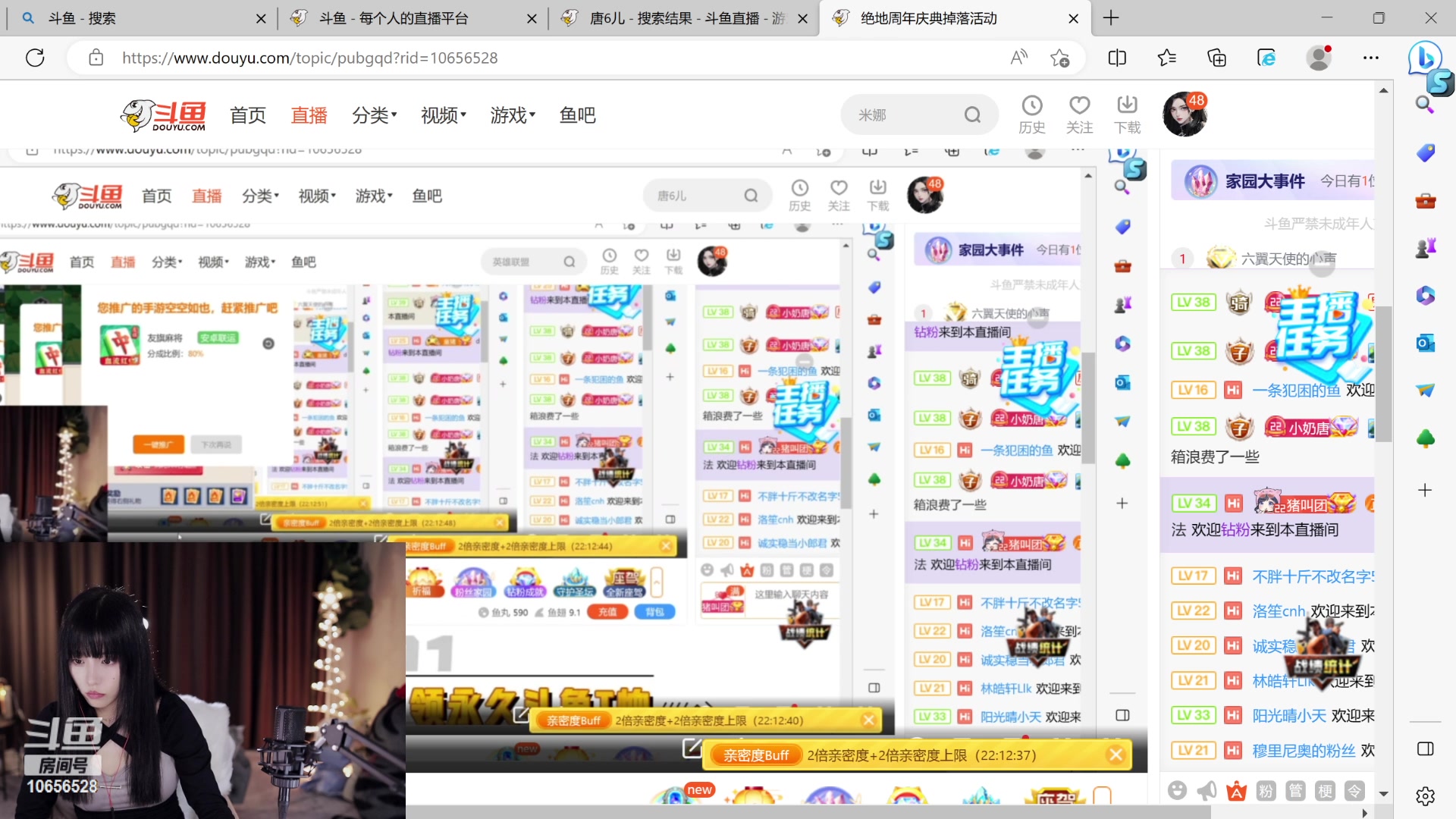The image size is (1456, 819).
Task: Open 关注 followed streamers in main header
Action: tap(1079, 115)
